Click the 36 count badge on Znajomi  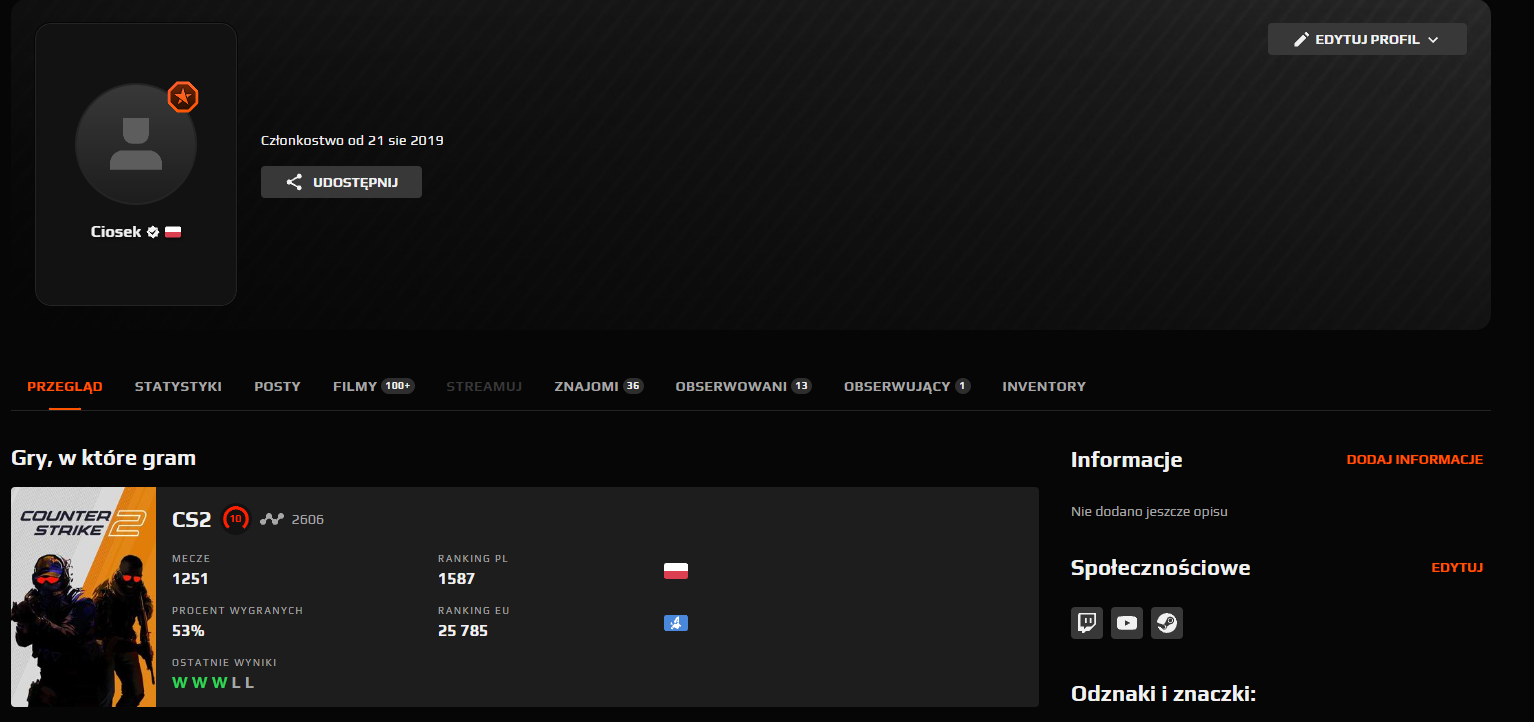(x=633, y=386)
